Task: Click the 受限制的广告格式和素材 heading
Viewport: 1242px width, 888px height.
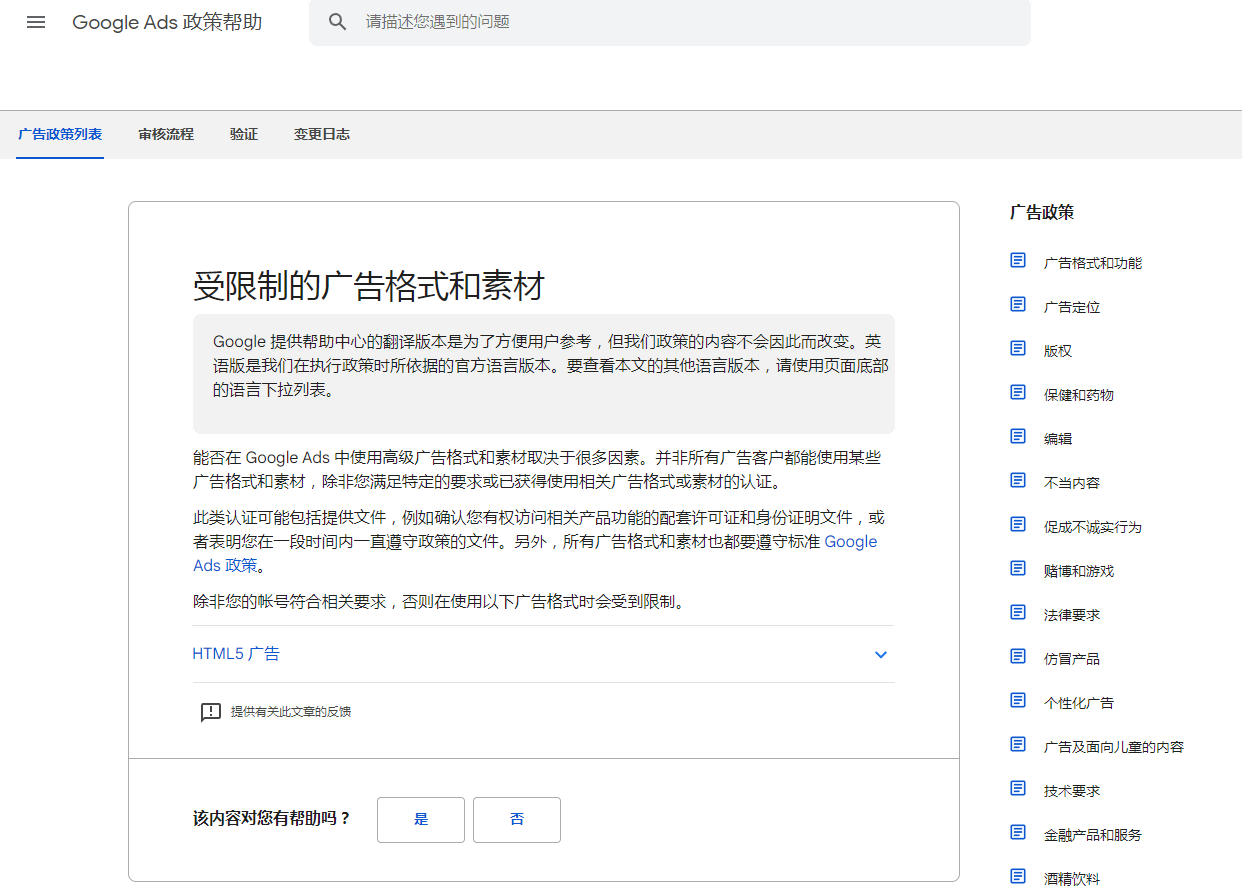Action: (x=369, y=286)
